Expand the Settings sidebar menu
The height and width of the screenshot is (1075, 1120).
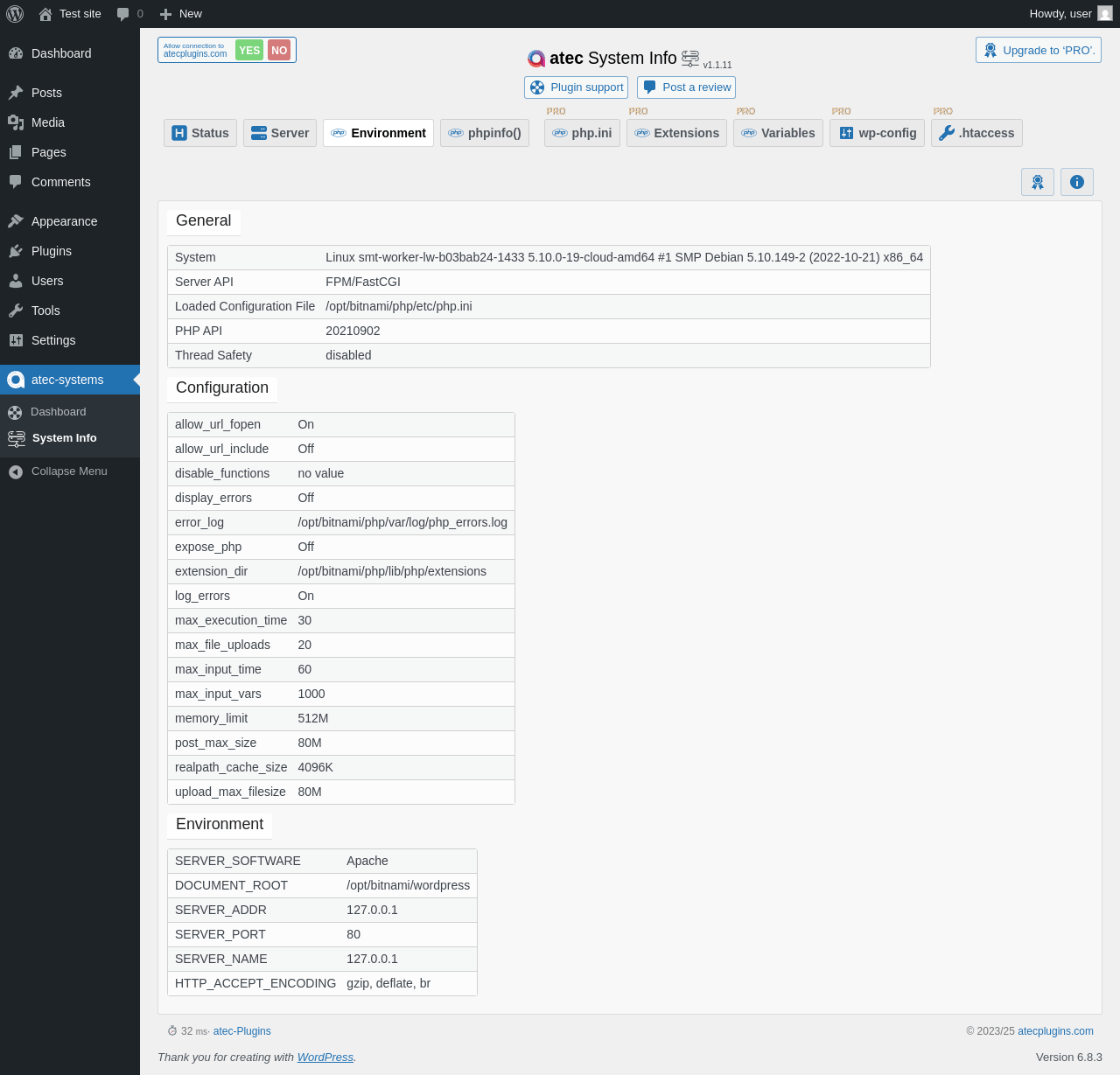pos(53,340)
